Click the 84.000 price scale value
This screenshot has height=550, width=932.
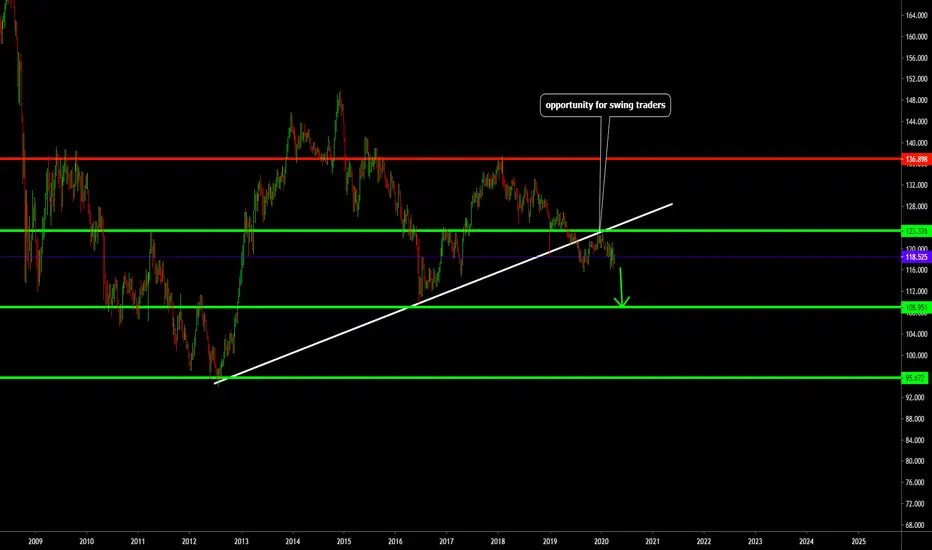pyautogui.click(x=917, y=440)
